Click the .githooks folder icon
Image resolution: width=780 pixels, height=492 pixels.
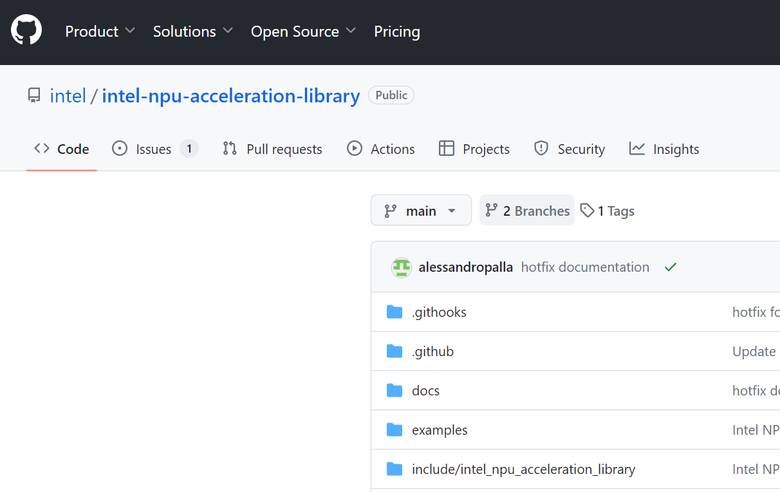pos(394,312)
